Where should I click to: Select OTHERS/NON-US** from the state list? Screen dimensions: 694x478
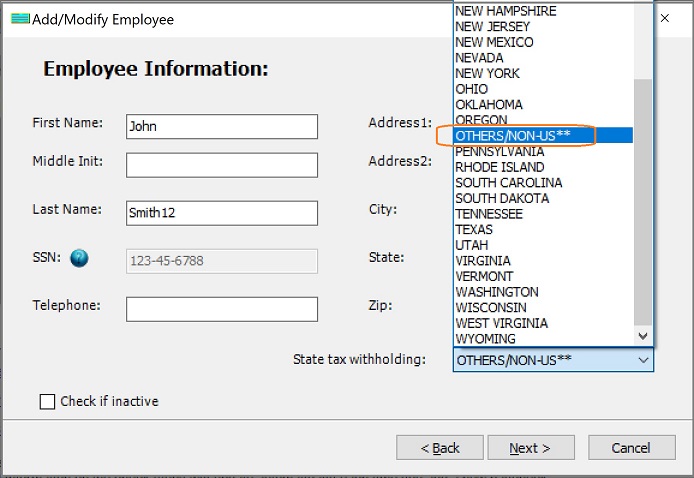click(x=513, y=136)
